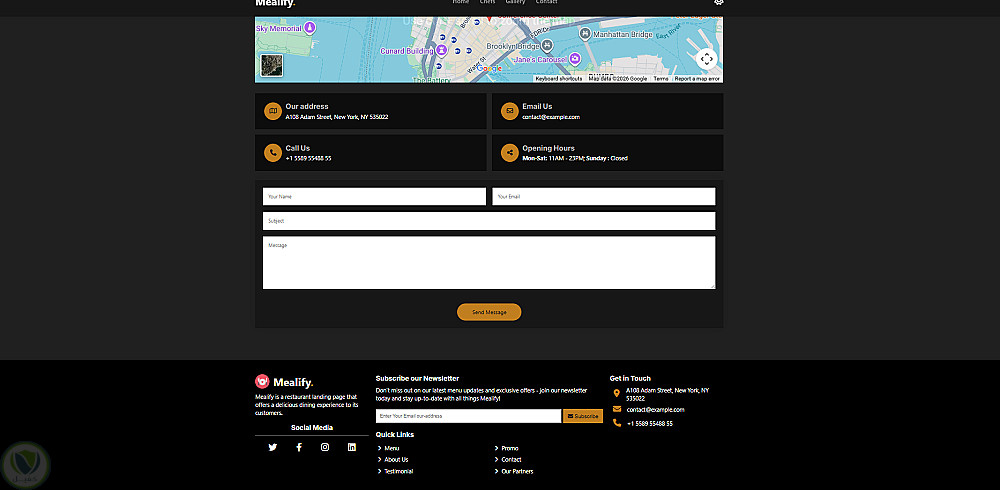1000x490 pixels.
Task: Open the map Terms link
Action: (661, 79)
